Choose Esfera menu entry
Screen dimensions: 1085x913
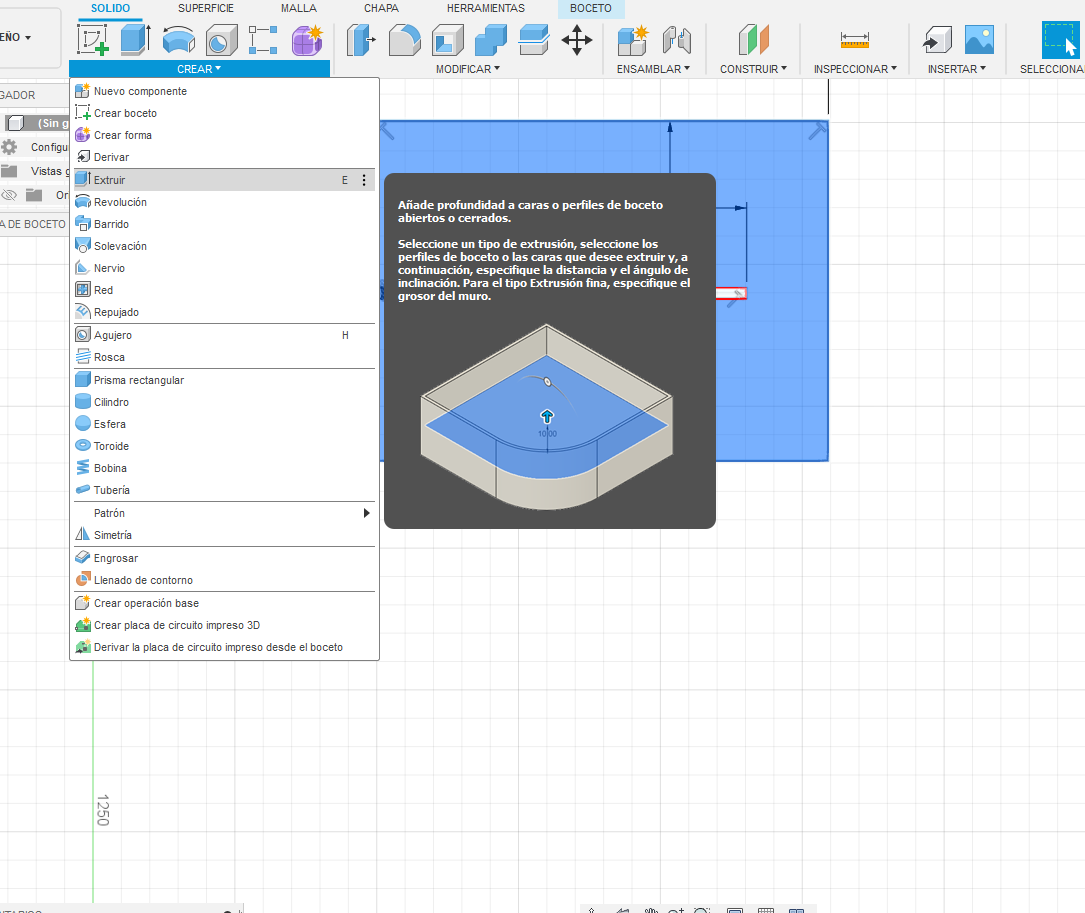coord(224,424)
